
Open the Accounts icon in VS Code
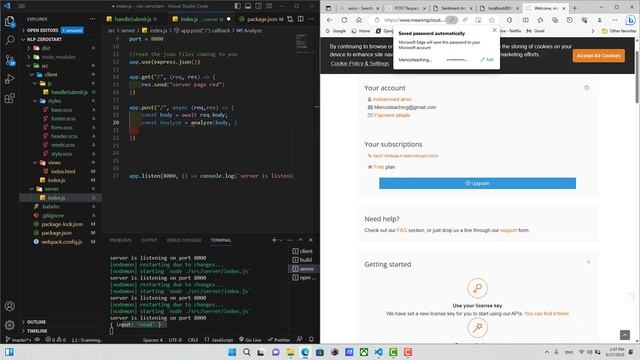click(9, 306)
